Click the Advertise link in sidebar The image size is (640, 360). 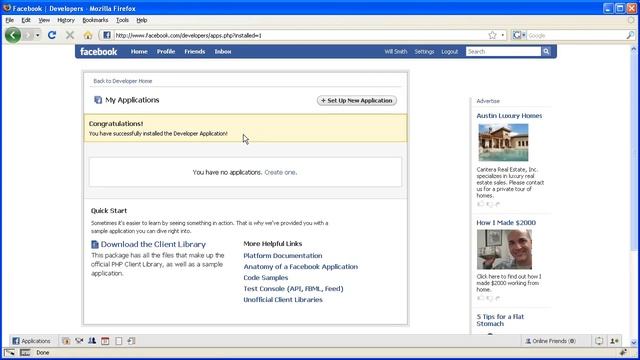click(x=488, y=101)
